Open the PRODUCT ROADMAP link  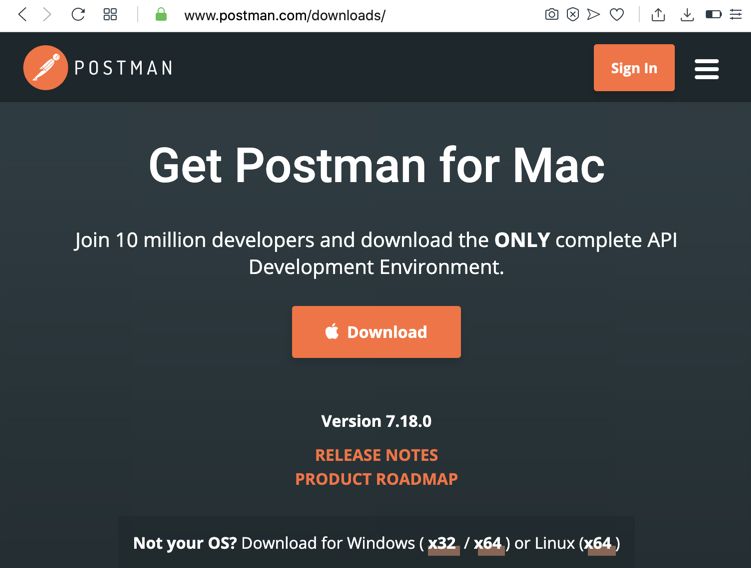click(376, 479)
